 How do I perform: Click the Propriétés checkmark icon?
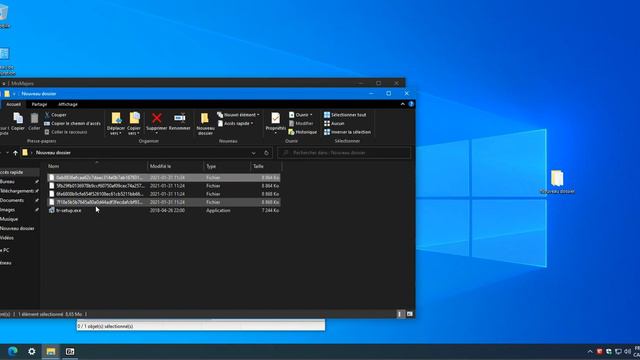click(x=276, y=118)
